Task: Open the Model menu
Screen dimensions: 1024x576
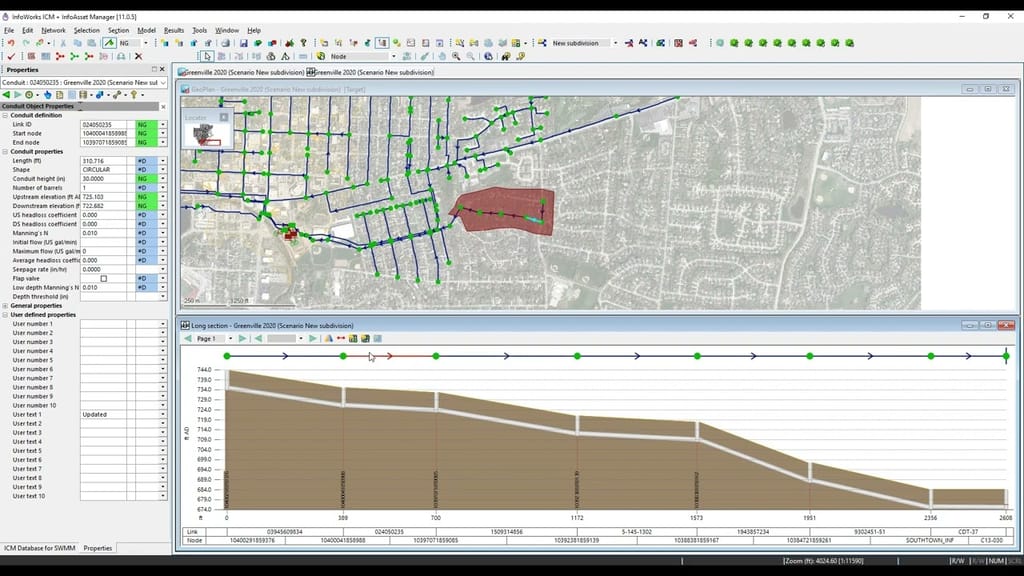Action: 146,30
